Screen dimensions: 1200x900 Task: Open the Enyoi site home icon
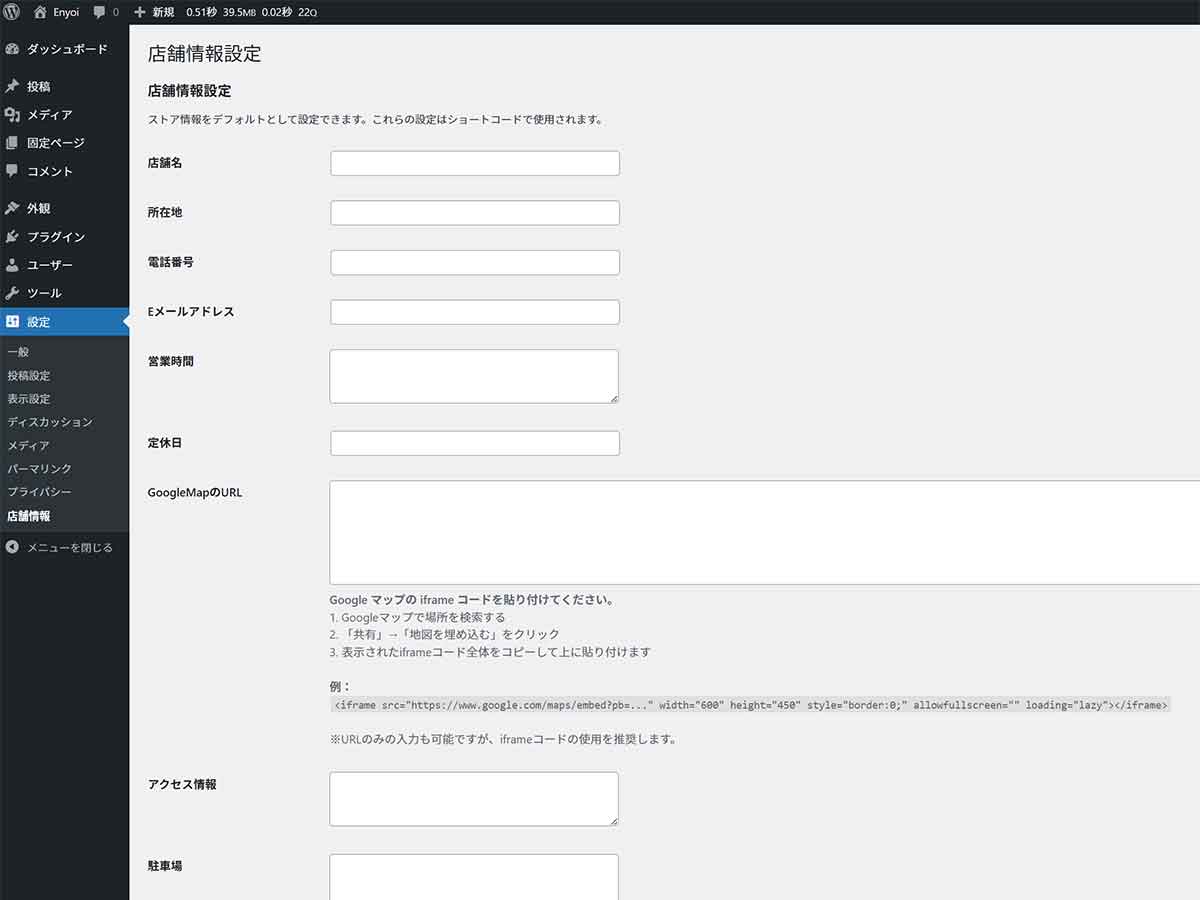click(x=40, y=12)
